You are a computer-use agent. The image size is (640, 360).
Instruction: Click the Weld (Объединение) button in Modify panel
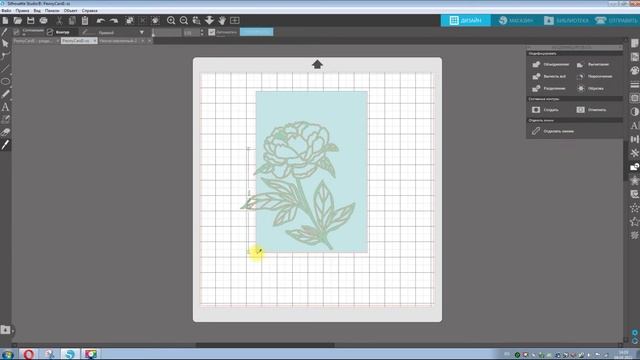pyautogui.click(x=550, y=64)
